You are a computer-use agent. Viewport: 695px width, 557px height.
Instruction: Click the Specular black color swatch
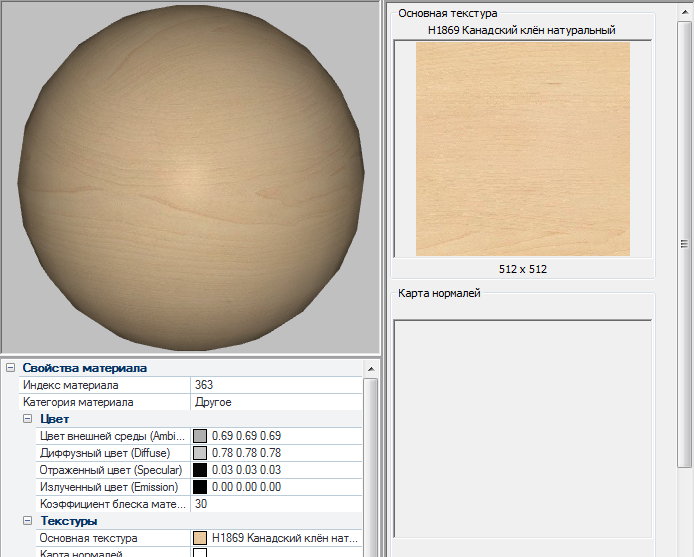(x=200, y=470)
